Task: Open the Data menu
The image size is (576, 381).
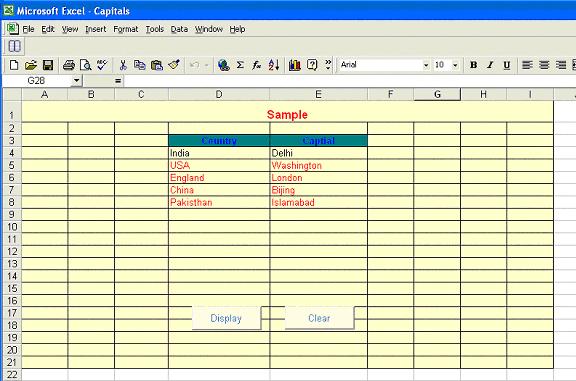Action: [x=179, y=29]
